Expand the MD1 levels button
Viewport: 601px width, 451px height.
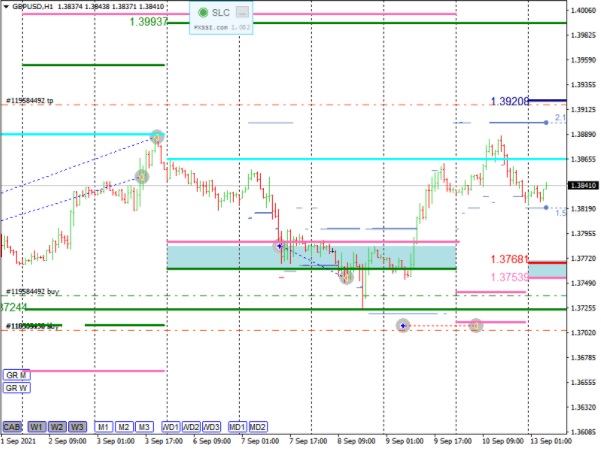tap(238, 426)
